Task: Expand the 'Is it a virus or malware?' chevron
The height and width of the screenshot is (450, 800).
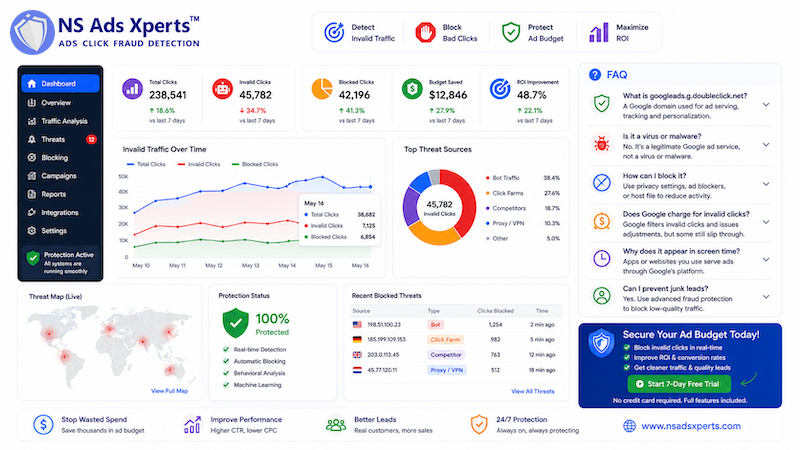Action: 766,145
